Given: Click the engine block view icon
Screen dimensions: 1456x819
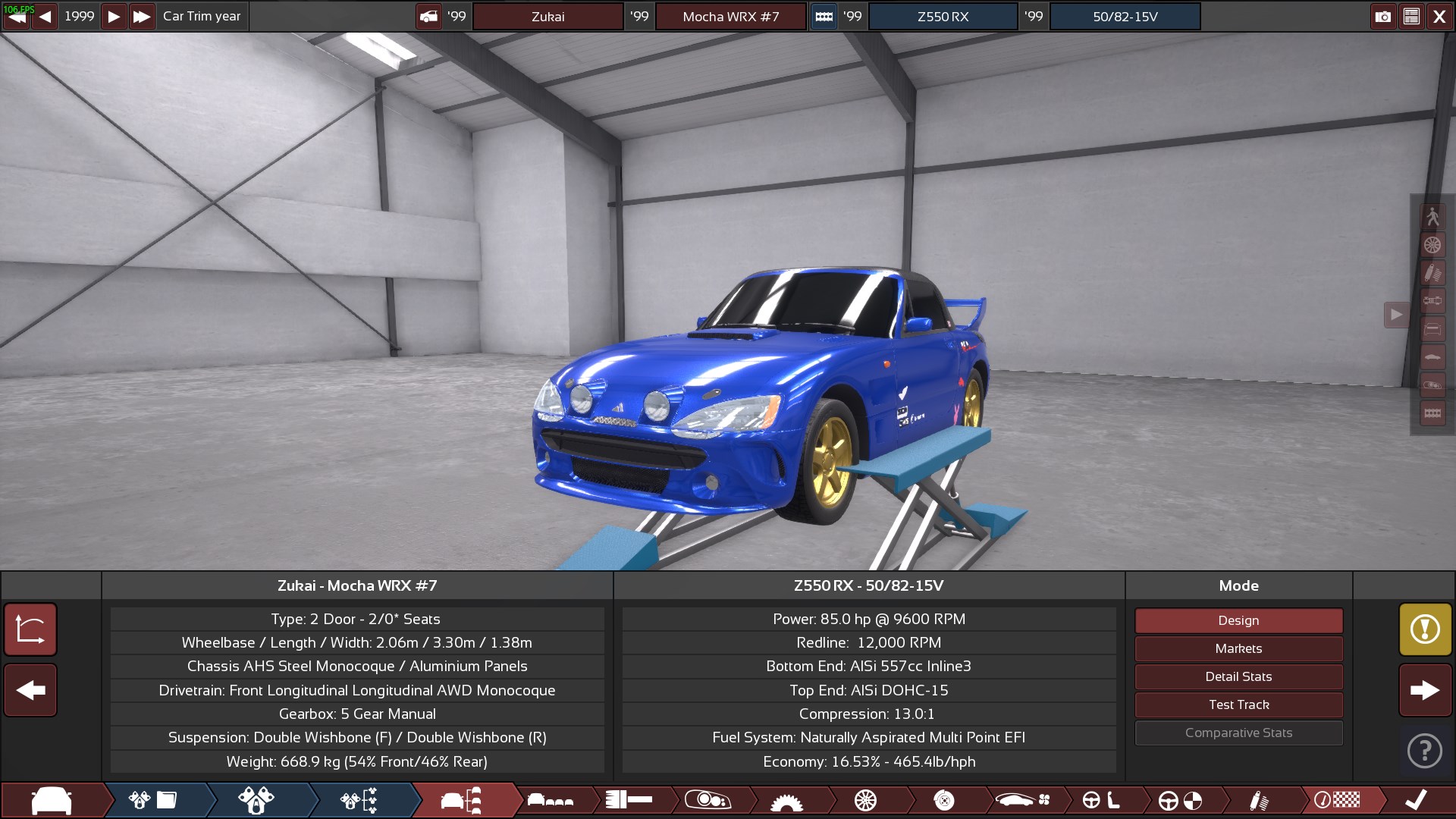Looking at the screenshot, I should [1432, 413].
